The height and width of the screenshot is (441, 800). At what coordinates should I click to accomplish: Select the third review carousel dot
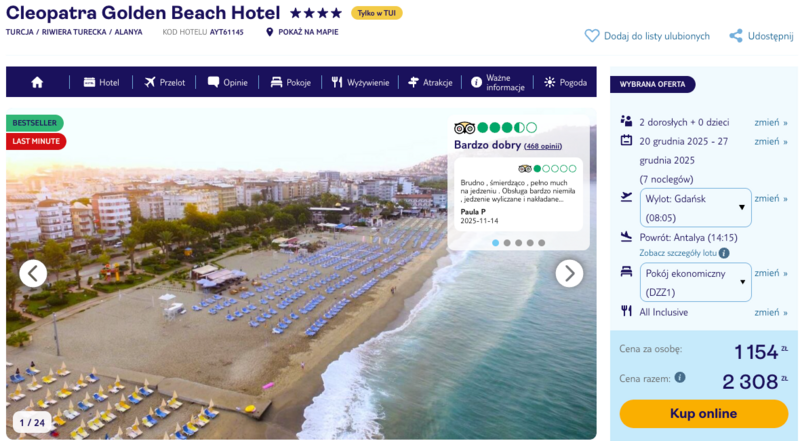(519, 242)
